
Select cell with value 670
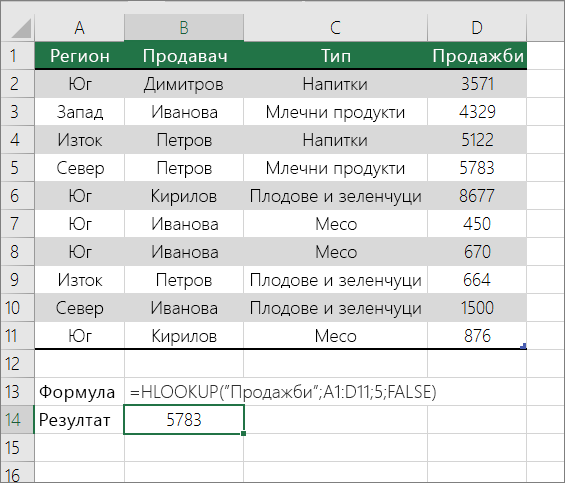point(477,252)
